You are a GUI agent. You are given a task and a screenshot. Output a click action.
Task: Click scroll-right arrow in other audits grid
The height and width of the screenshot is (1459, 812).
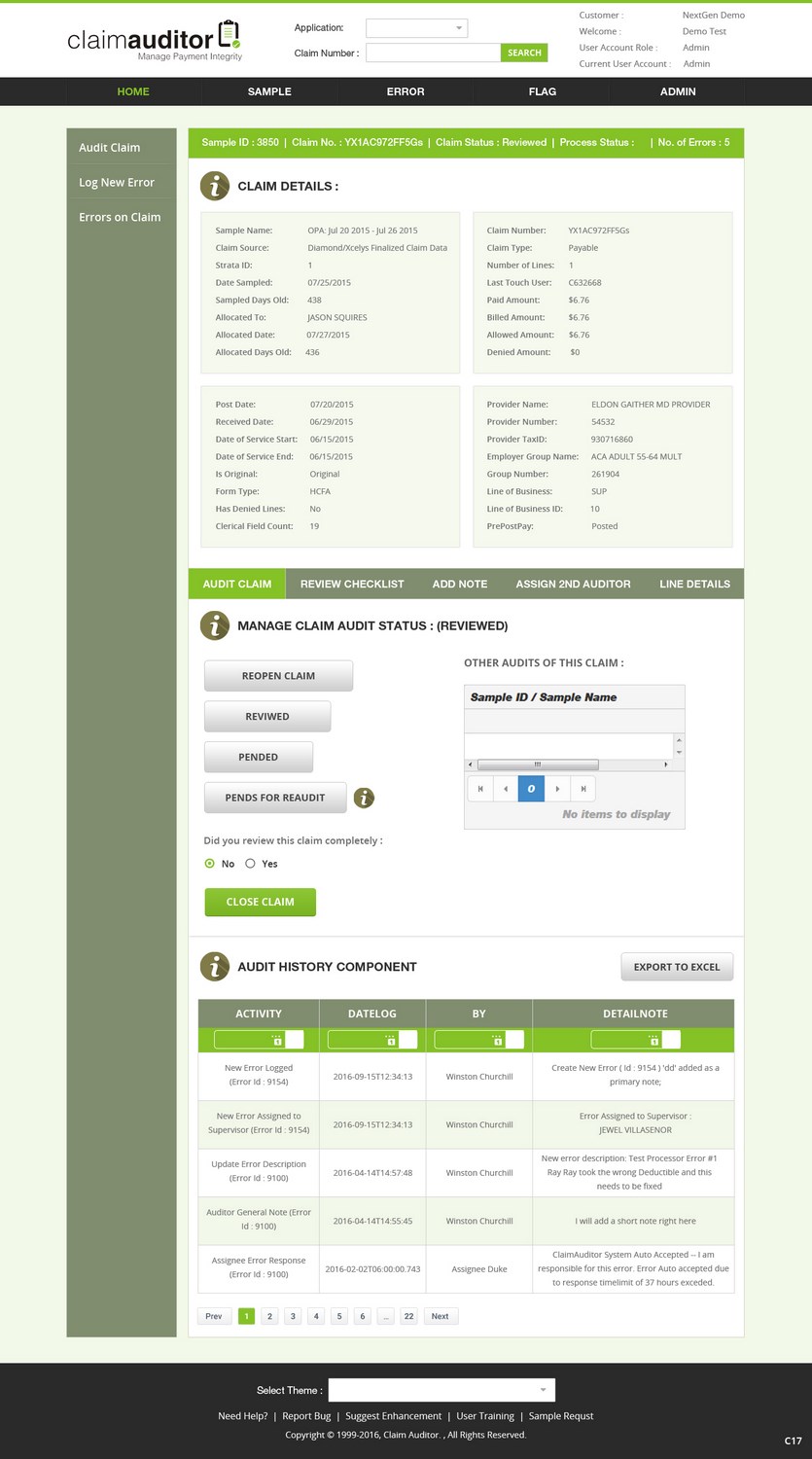coord(666,765)
